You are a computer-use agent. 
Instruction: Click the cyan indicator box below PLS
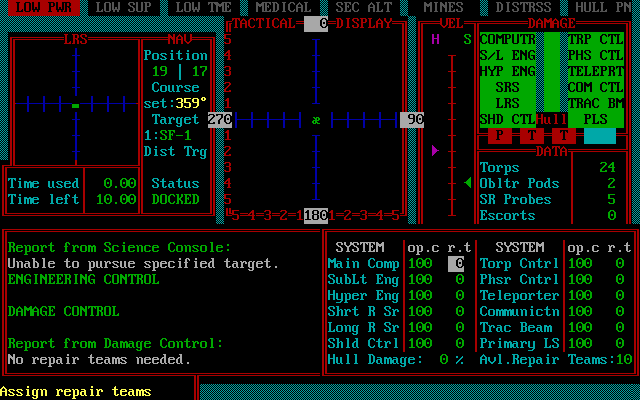(x=600, y=136)
